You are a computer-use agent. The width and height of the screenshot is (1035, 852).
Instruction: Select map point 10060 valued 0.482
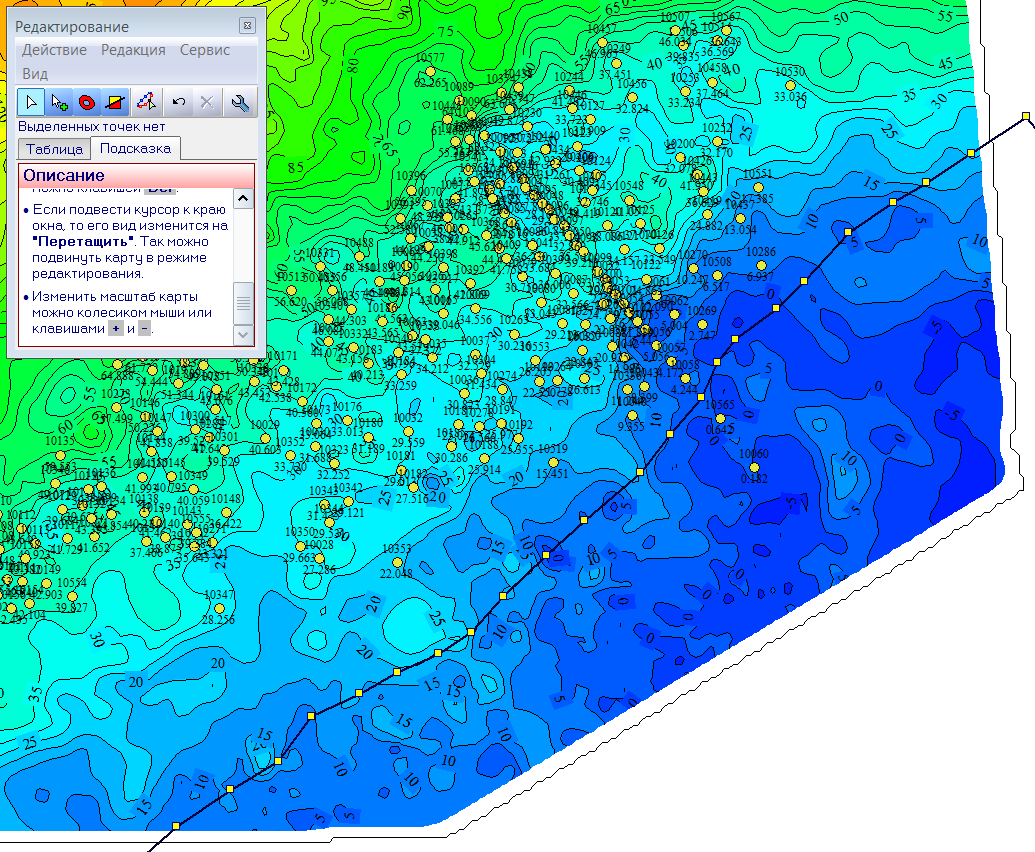click(x=754, y=467)
